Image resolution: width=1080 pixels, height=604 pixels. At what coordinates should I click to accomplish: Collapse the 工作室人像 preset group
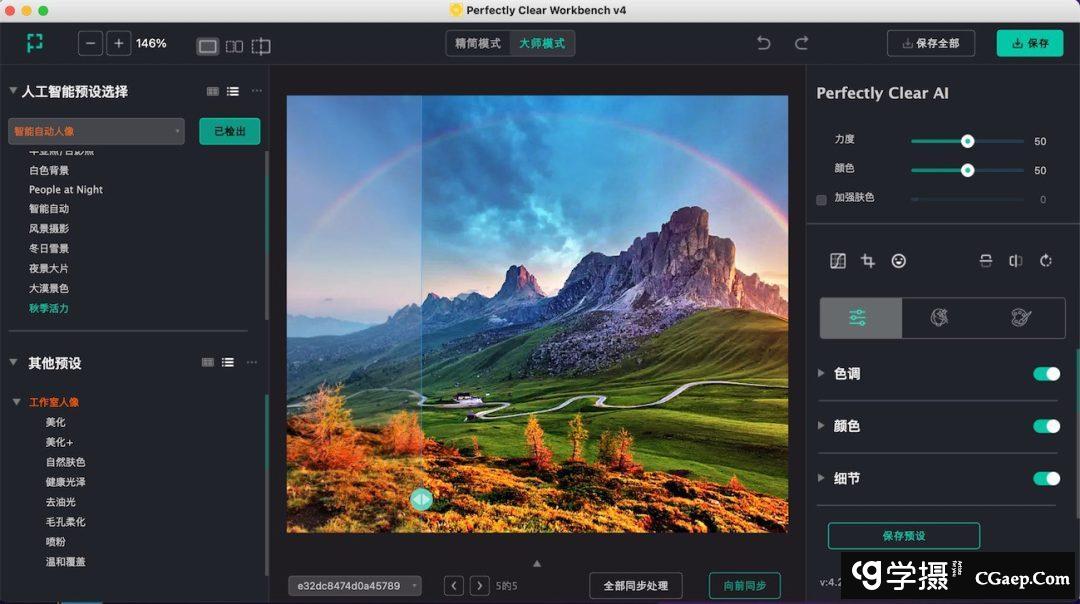17,402
